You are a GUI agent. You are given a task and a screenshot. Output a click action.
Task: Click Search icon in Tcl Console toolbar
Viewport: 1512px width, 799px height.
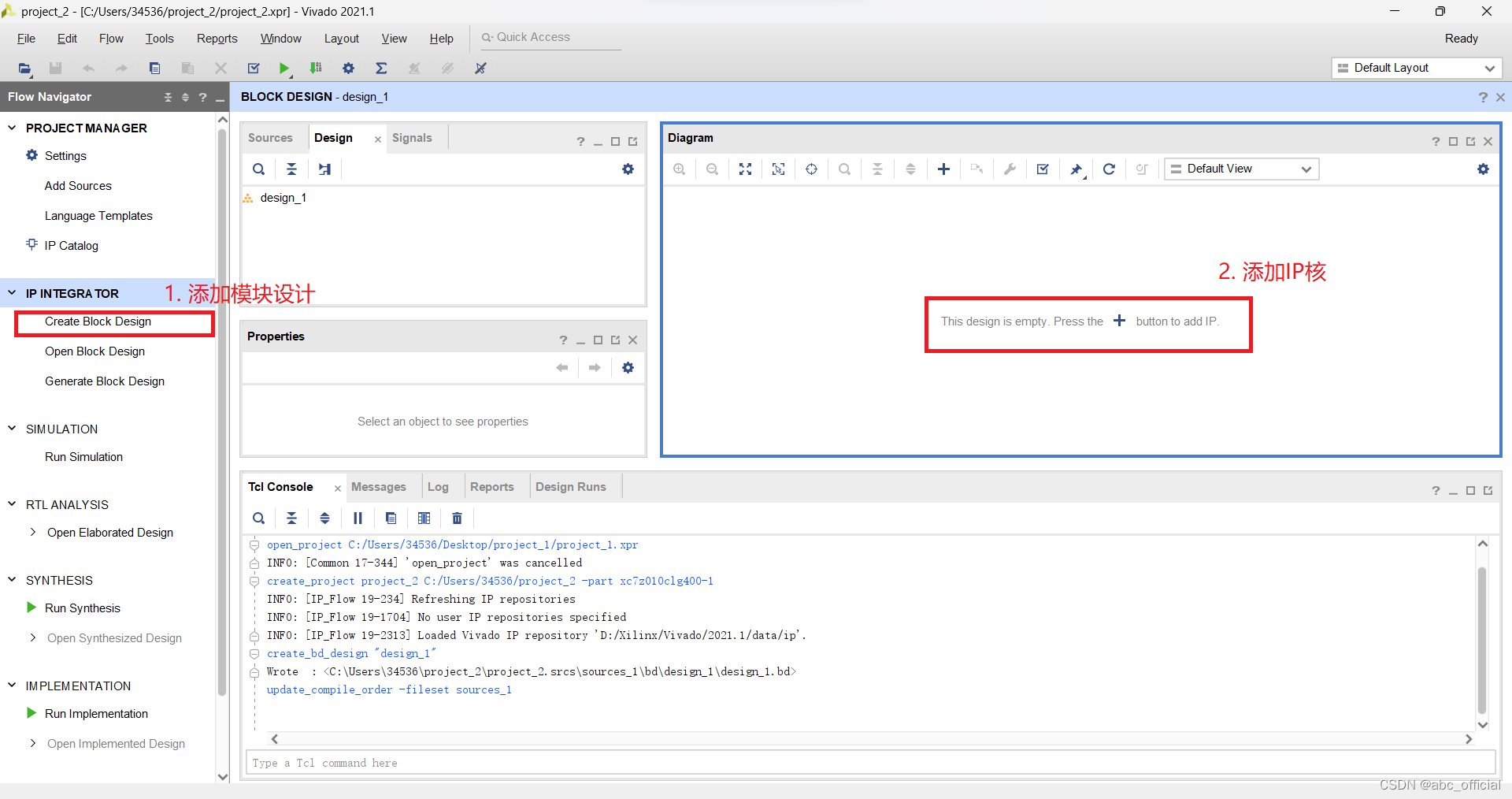coord(258,518)
